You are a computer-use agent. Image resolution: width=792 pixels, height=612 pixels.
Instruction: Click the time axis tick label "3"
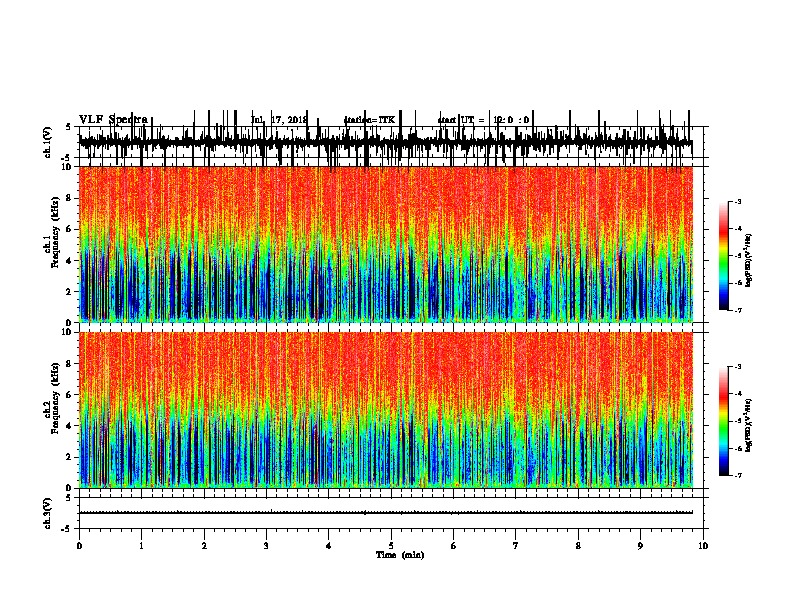click(x=266, y=546)
